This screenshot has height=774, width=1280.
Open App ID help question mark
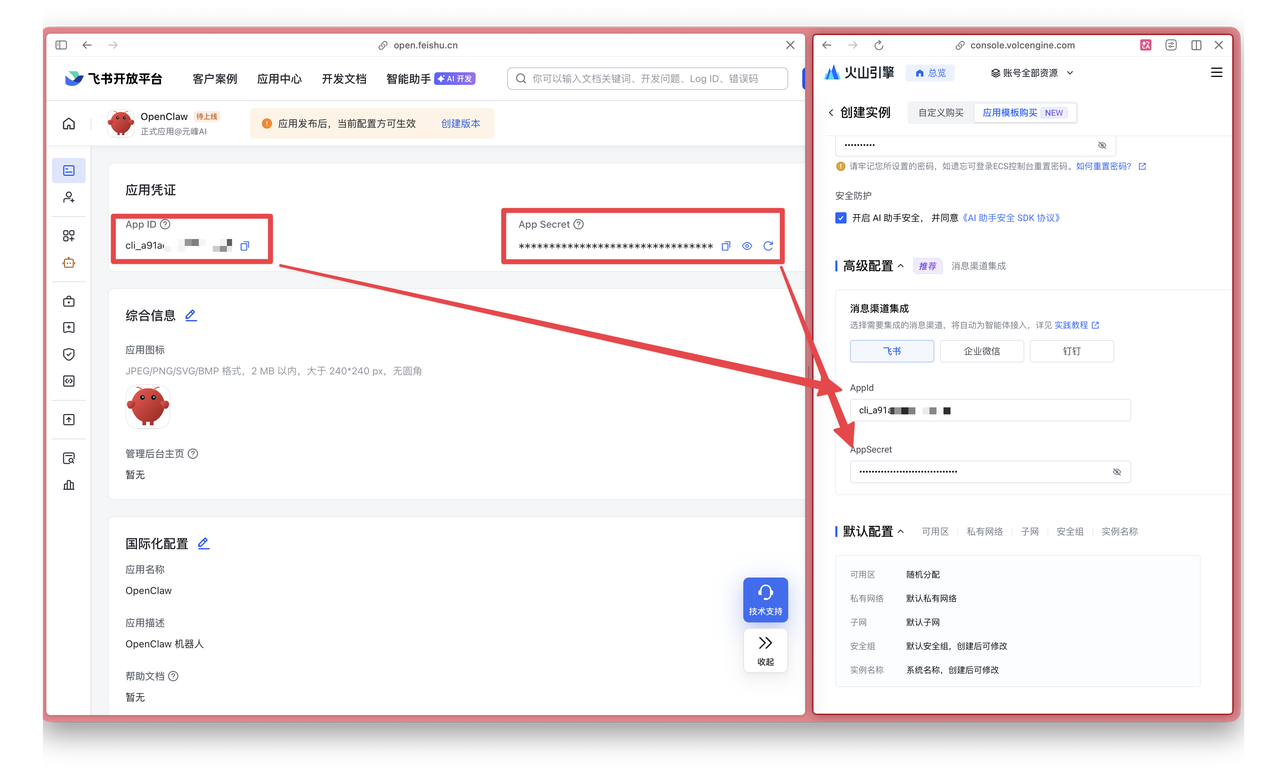pyautogui.click(x=165, y=225)
